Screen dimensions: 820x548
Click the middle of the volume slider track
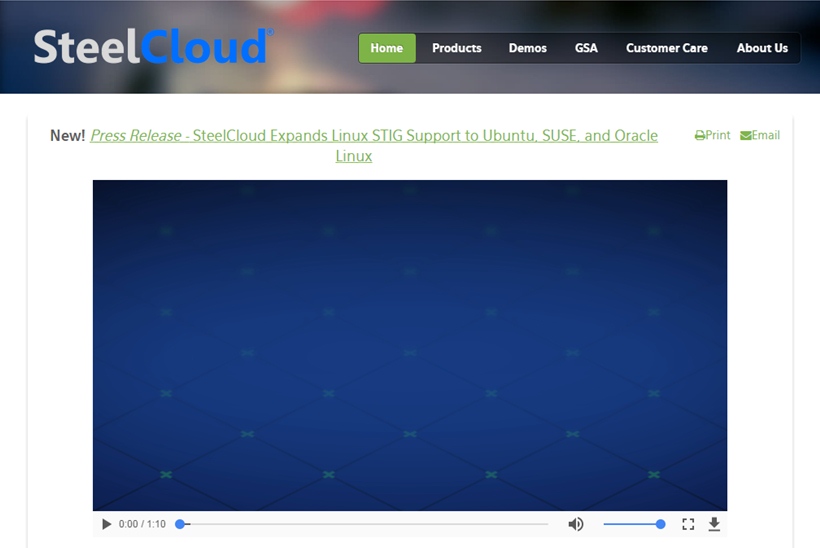tap(632, 524)
